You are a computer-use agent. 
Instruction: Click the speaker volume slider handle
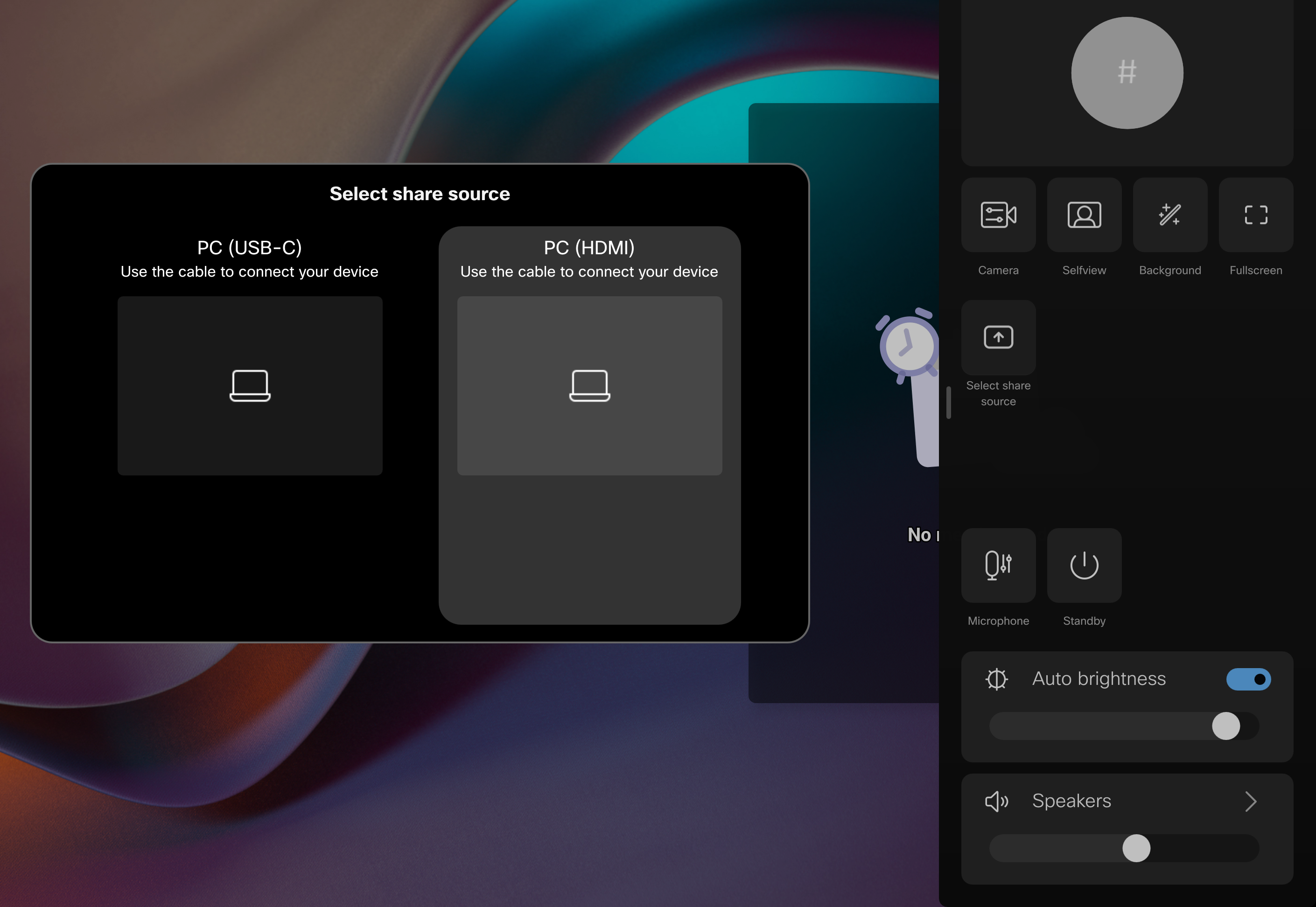(1136, 849)
